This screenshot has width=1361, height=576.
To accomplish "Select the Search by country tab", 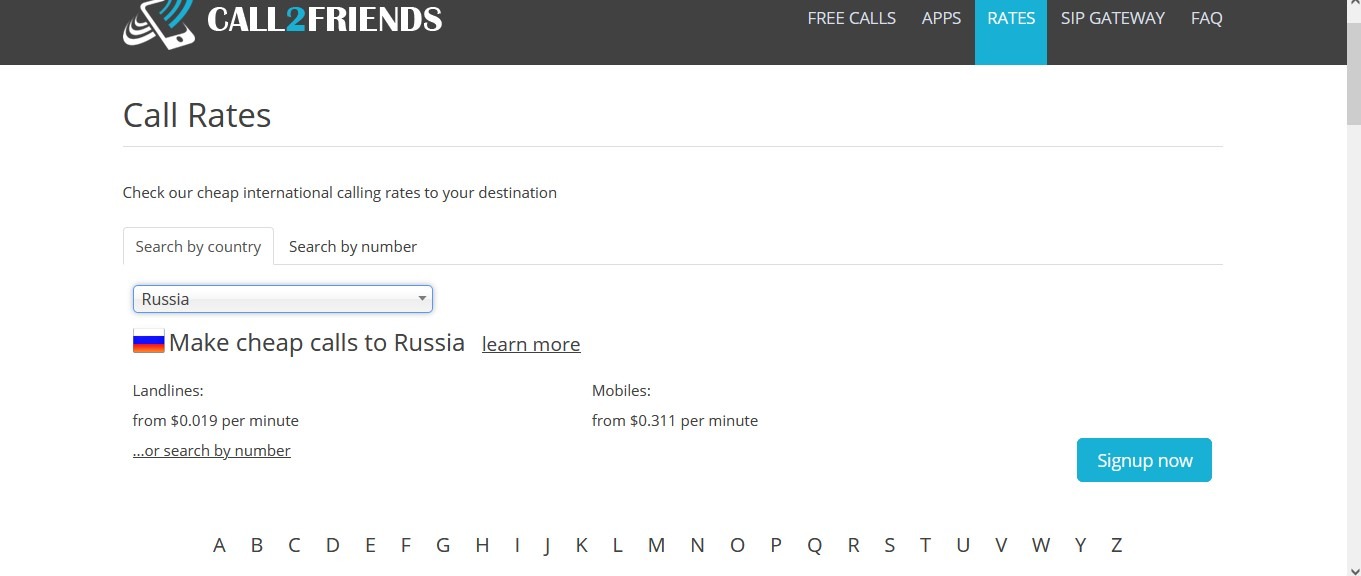I will 198,246.
